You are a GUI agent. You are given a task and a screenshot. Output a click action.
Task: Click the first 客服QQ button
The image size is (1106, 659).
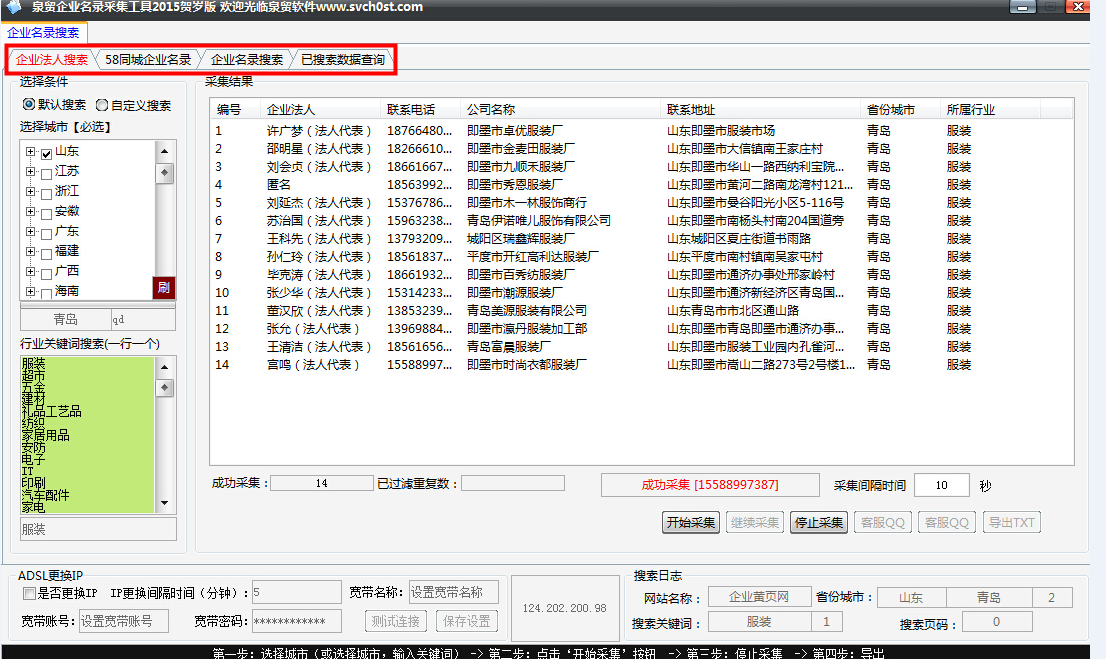(883, 523)
